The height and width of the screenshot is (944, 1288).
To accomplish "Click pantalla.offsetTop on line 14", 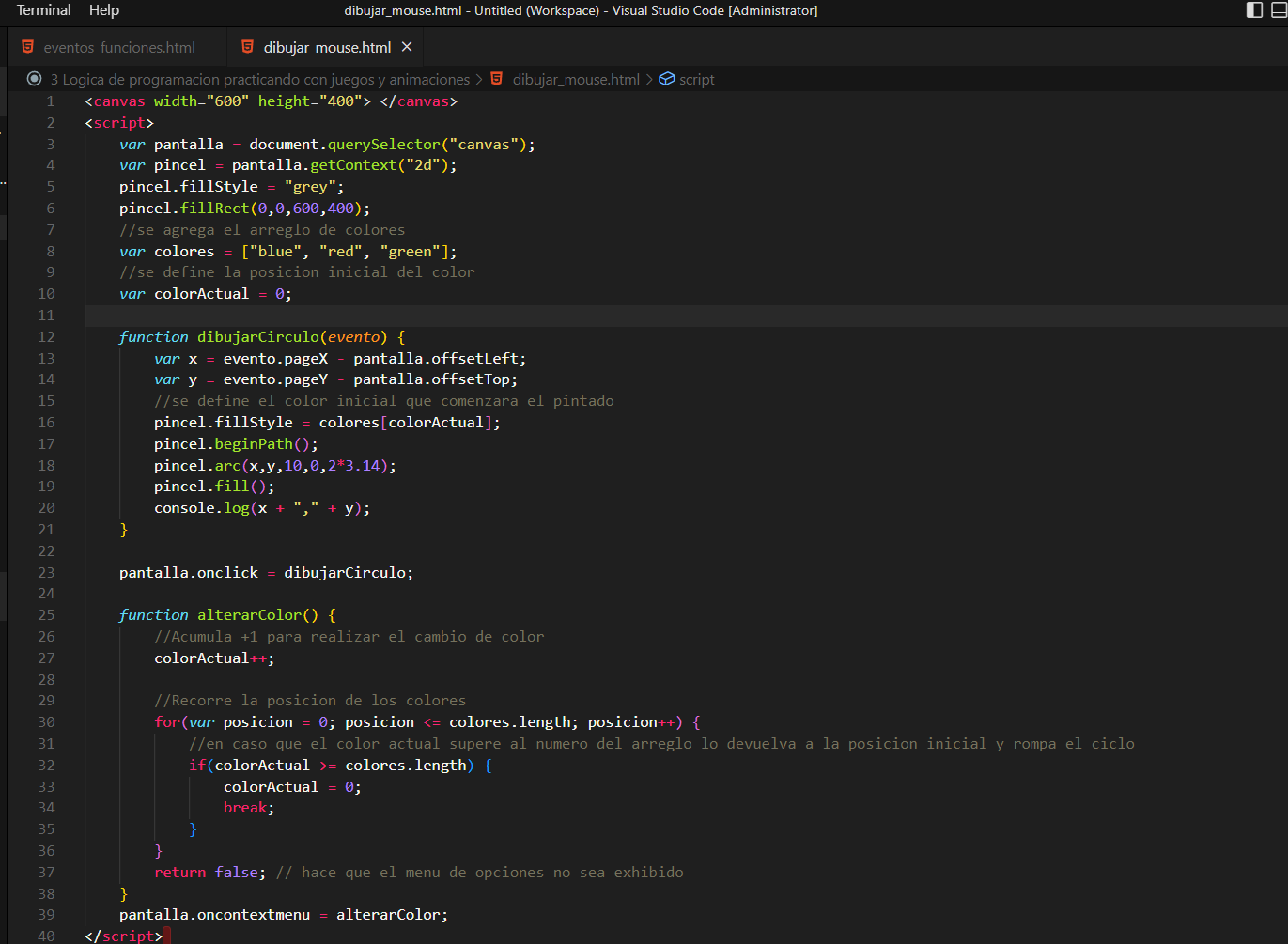I will click(x=431, y=379).
